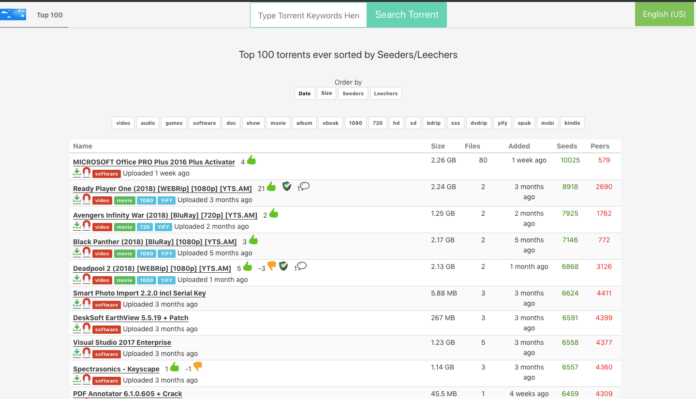Click the download icon under Spectrasonics - Keyscape
Viewport: 696px width, 399px height.
(77, 379)
